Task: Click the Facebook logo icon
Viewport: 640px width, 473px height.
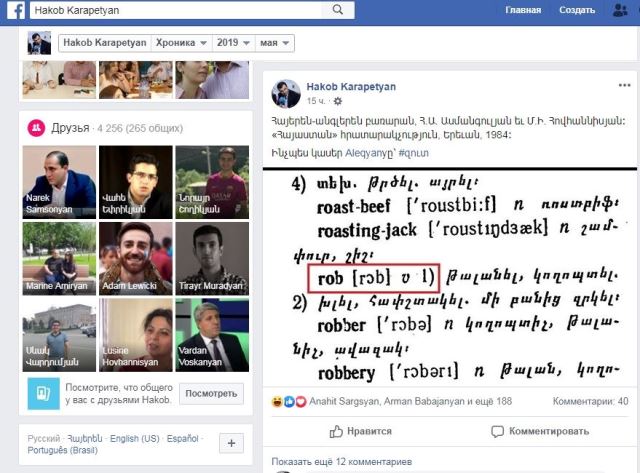Action: point(13,10)
